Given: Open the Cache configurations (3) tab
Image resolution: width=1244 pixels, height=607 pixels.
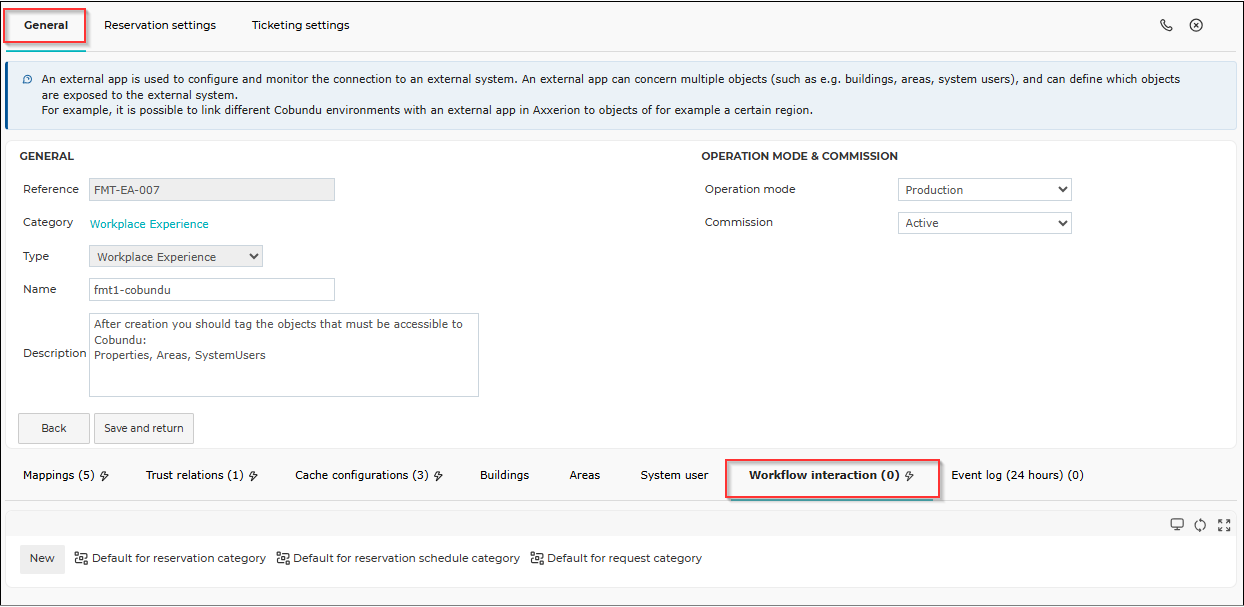Looking at the screenshot, I should 369,475.
